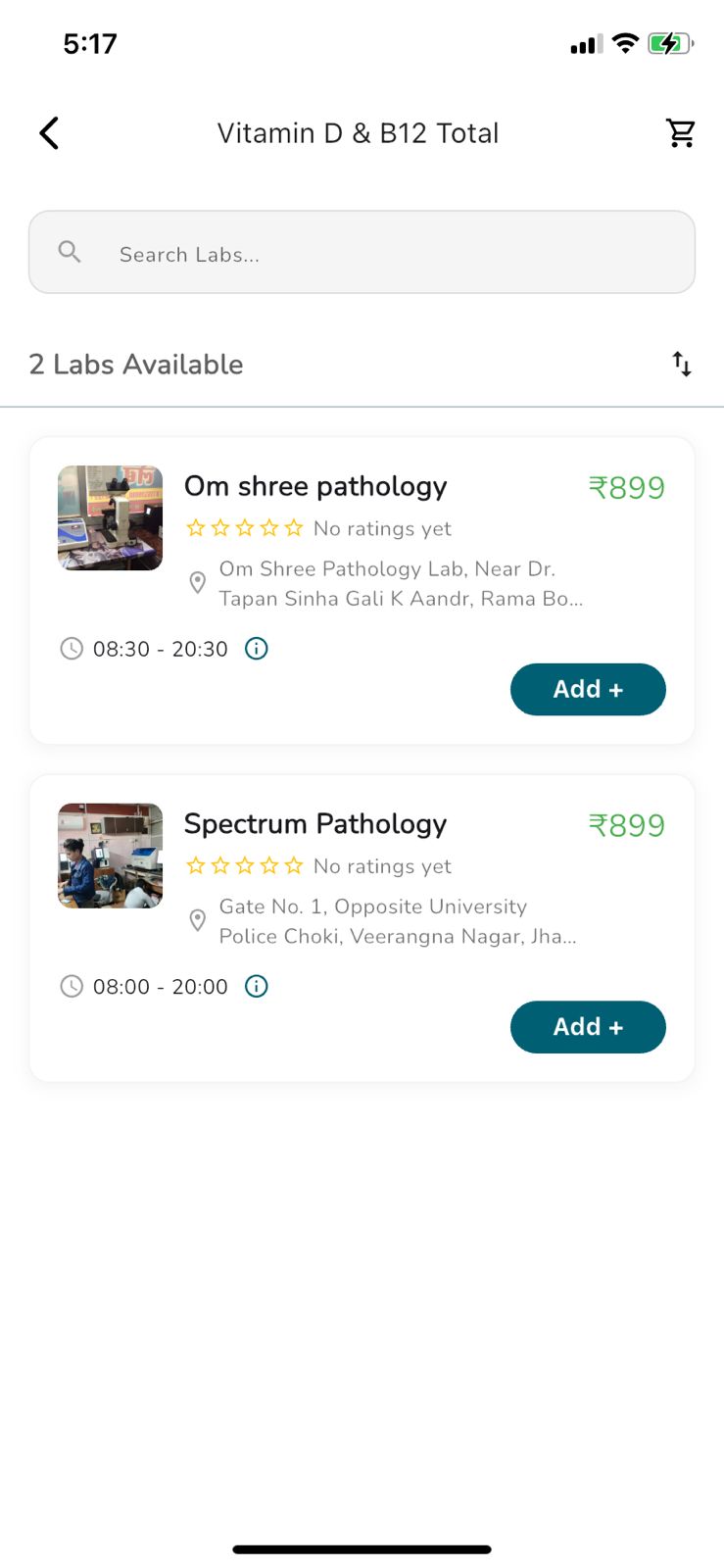Image resolution: width=724 pixels, height=1568 pixels.
Task: Tap location pin of Spectrum Pathology
Action: (197, 921)
